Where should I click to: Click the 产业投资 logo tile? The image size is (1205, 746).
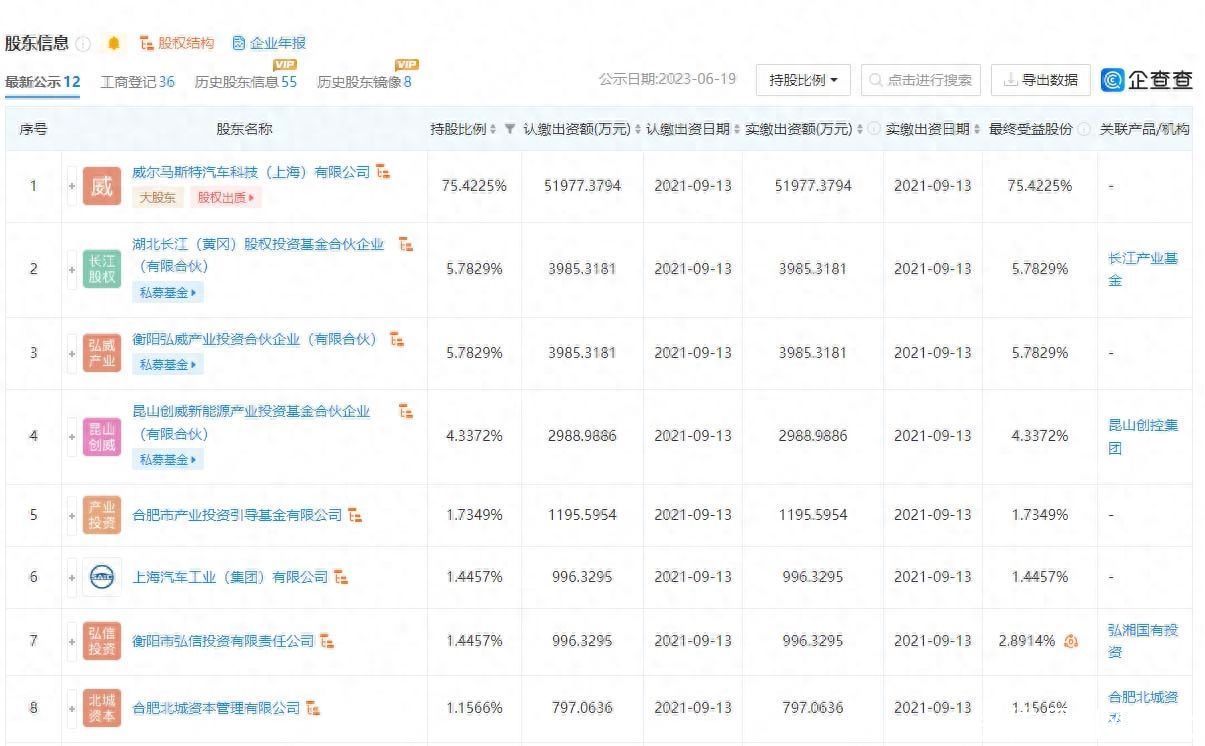tap(102, 515)
